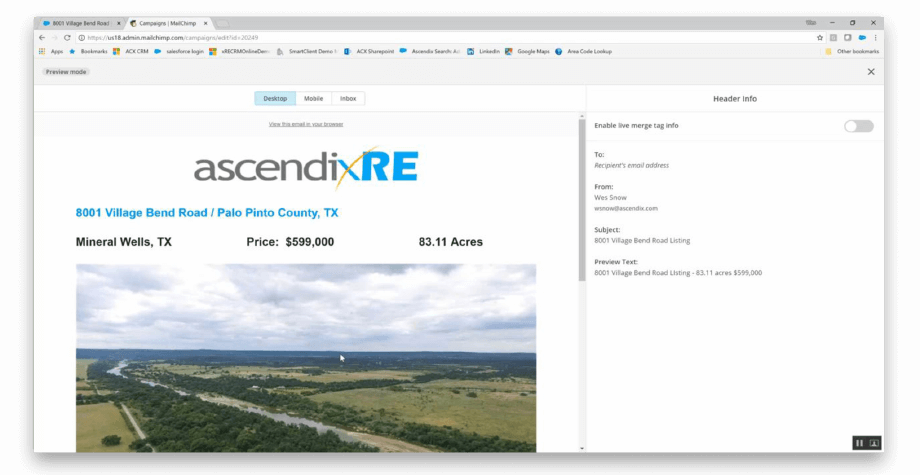Click the Wes Snow sender name

tap(610, 198)
